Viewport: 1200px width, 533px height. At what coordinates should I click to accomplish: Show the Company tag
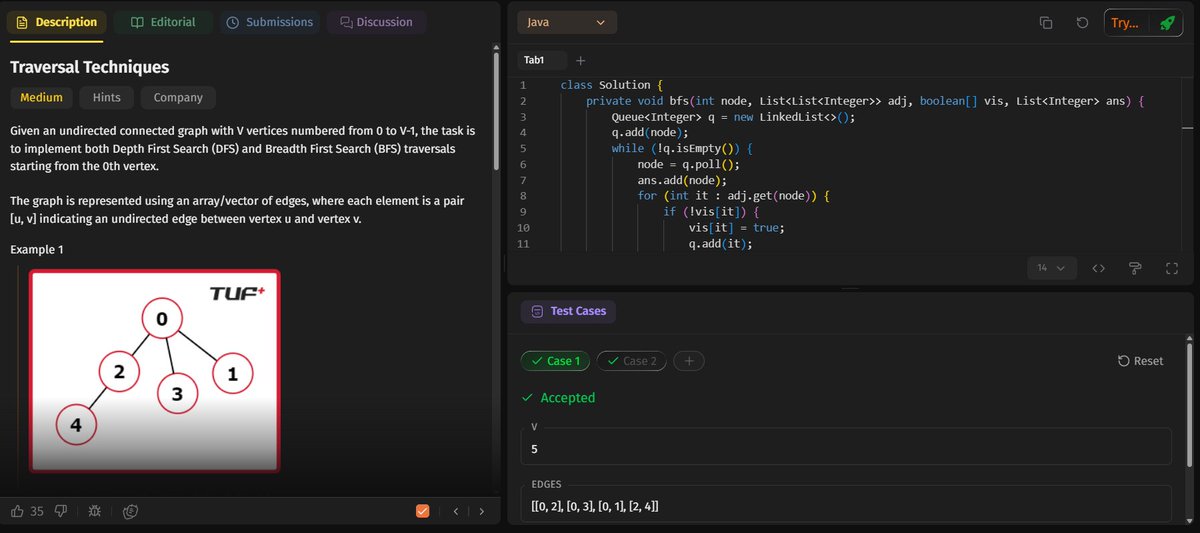pos(178,97)
